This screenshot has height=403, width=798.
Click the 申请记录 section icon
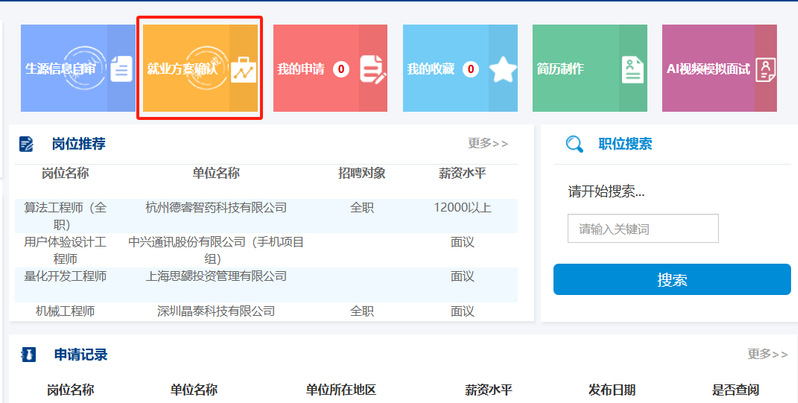[x=28, y=355]
